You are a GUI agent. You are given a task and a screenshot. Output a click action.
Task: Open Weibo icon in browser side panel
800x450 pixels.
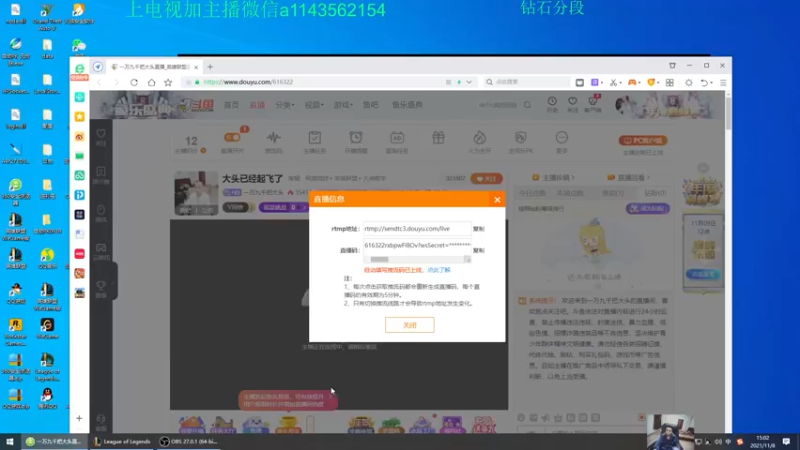pos(80,136)
